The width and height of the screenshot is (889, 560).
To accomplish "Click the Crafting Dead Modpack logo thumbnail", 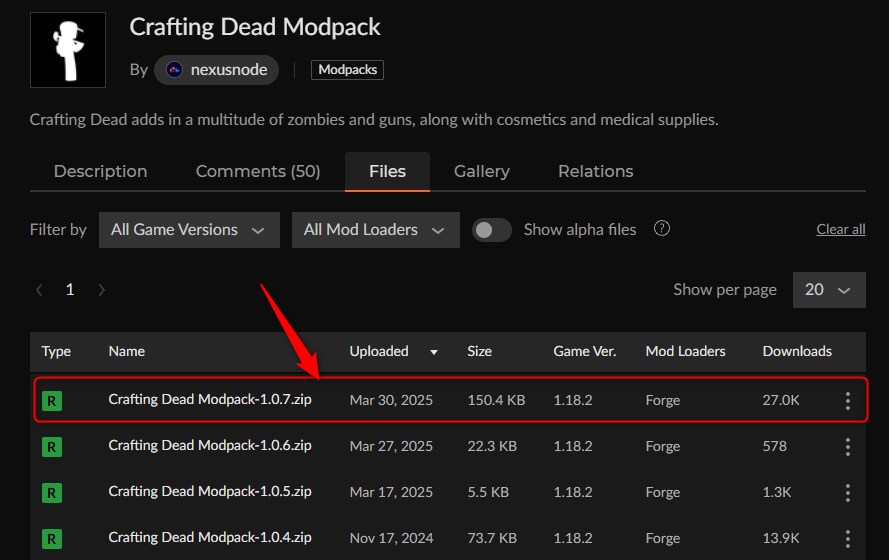I will (68, 50).
